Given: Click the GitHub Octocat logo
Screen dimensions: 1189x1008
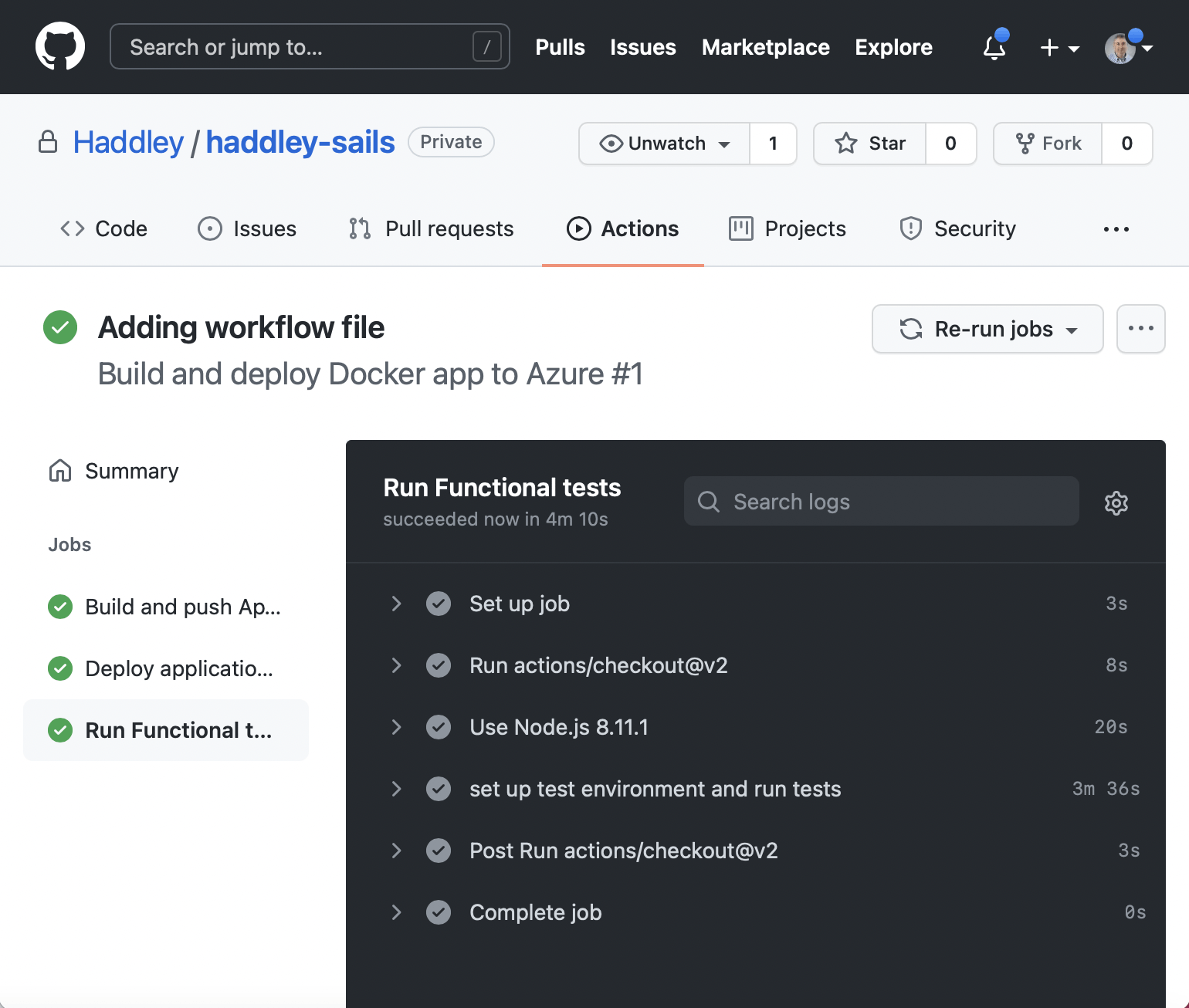Looking at the screenshot, I should click(x=60, y=47).
